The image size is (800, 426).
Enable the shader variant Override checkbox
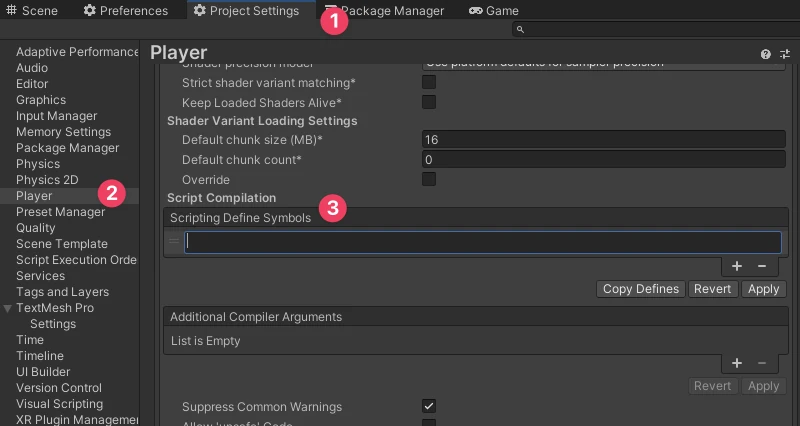429,179
